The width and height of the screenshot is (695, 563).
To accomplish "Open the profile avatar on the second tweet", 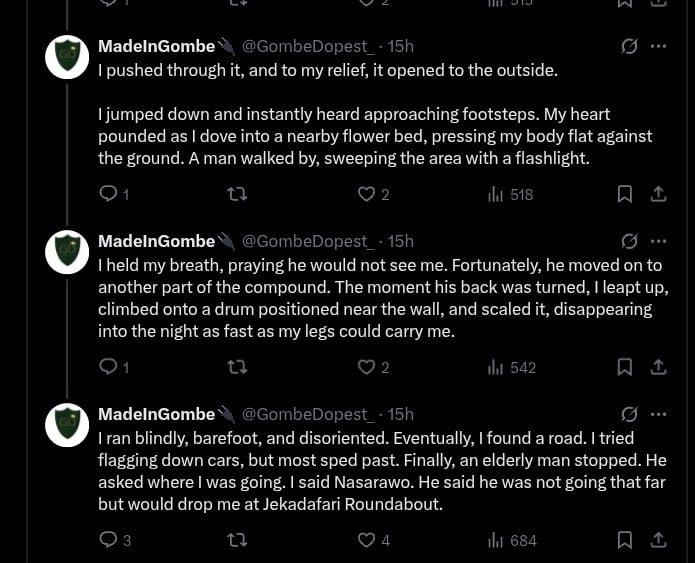I will pyautogui.click(x=67, y=252).
